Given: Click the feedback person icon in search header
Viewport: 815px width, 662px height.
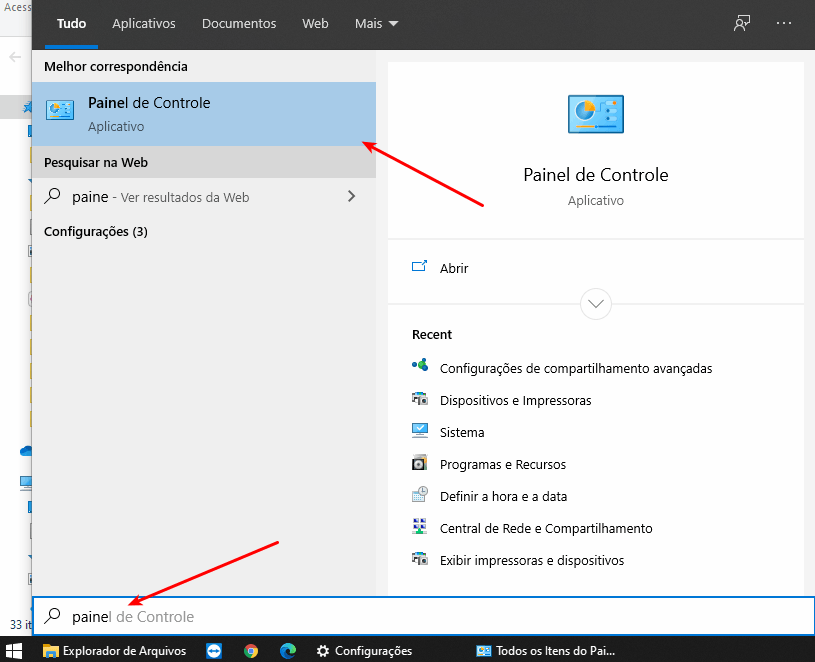Looking at the screenshot, I should [742, 23].
